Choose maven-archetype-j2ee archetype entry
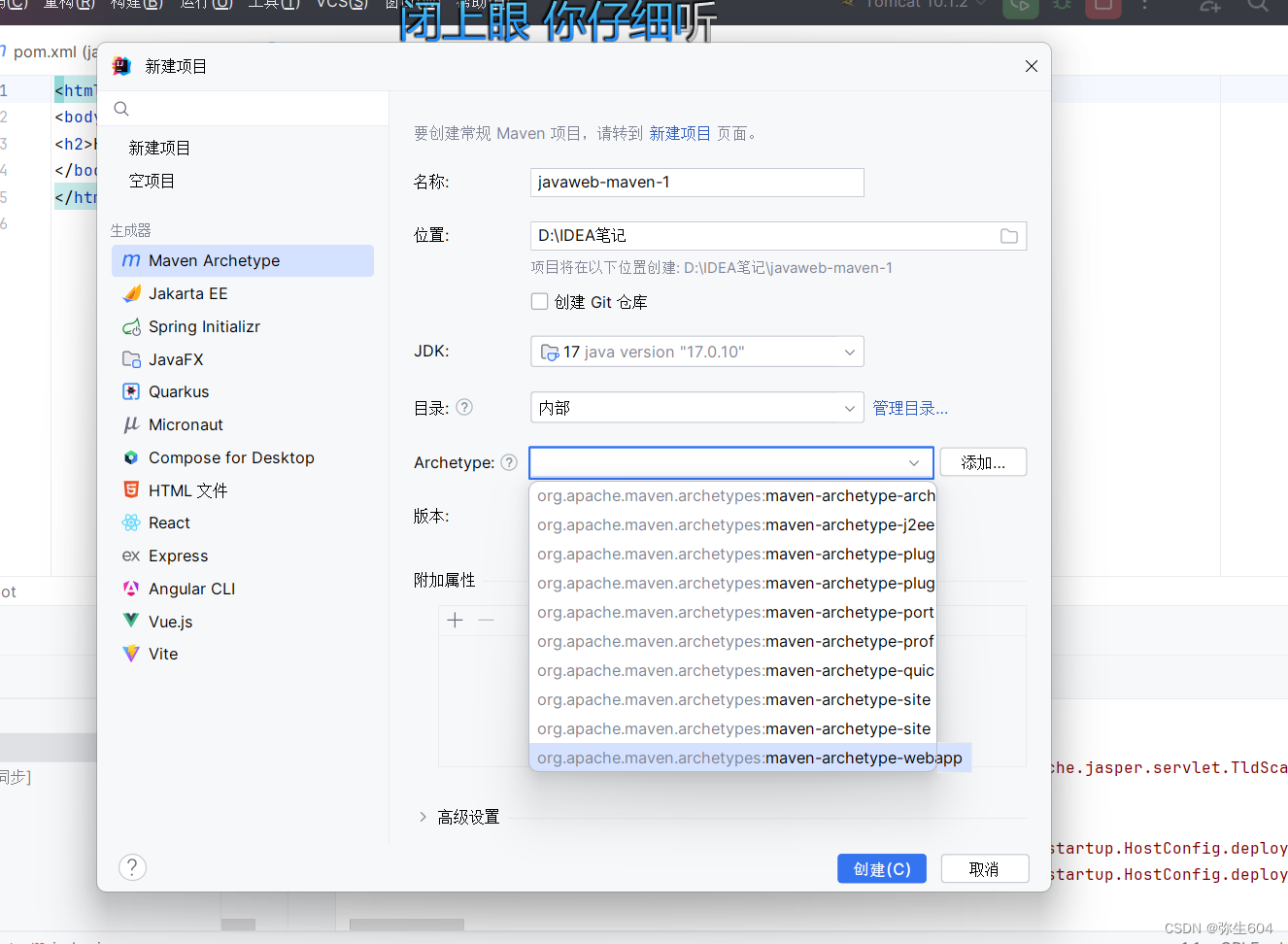The height and width of the screenshot is (944, 1288). (x=732, y=524)
